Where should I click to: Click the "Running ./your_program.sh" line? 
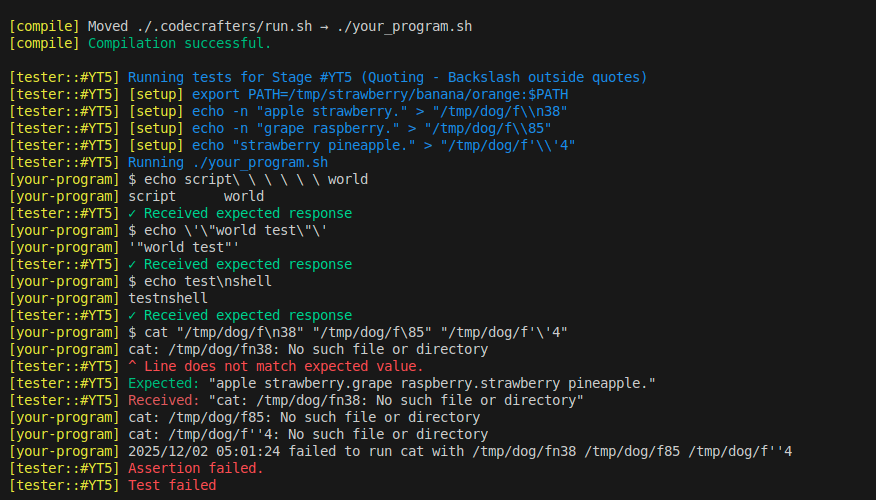[x=228, y=162]
